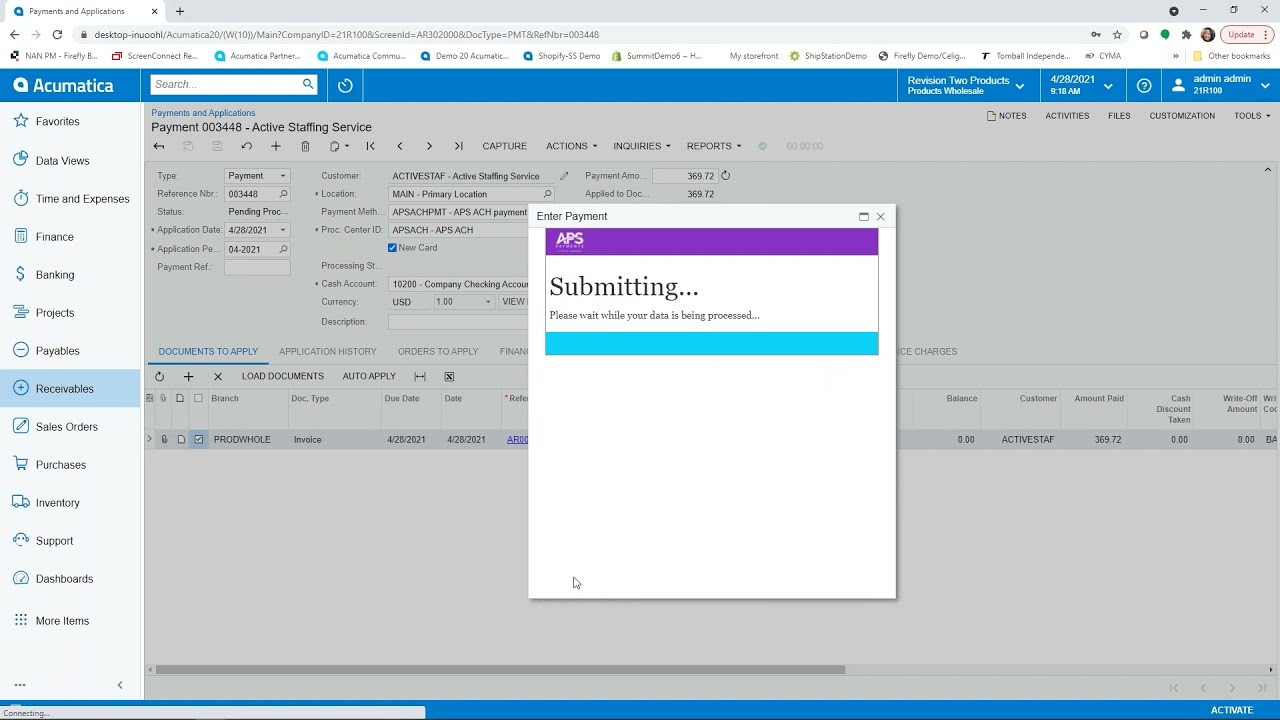Expand the PRODWHOLE invoice row
The width and height of the screenshot is (1280, 720).
click(150, 439)
